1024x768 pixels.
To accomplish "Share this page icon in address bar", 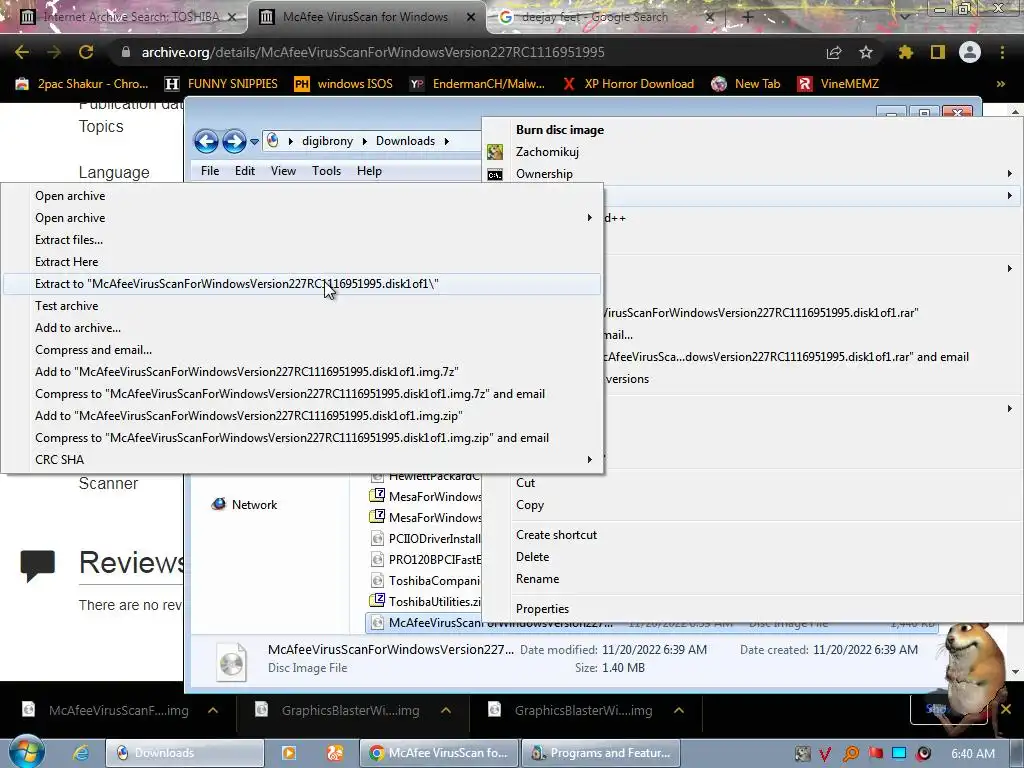I will (834, 52).
